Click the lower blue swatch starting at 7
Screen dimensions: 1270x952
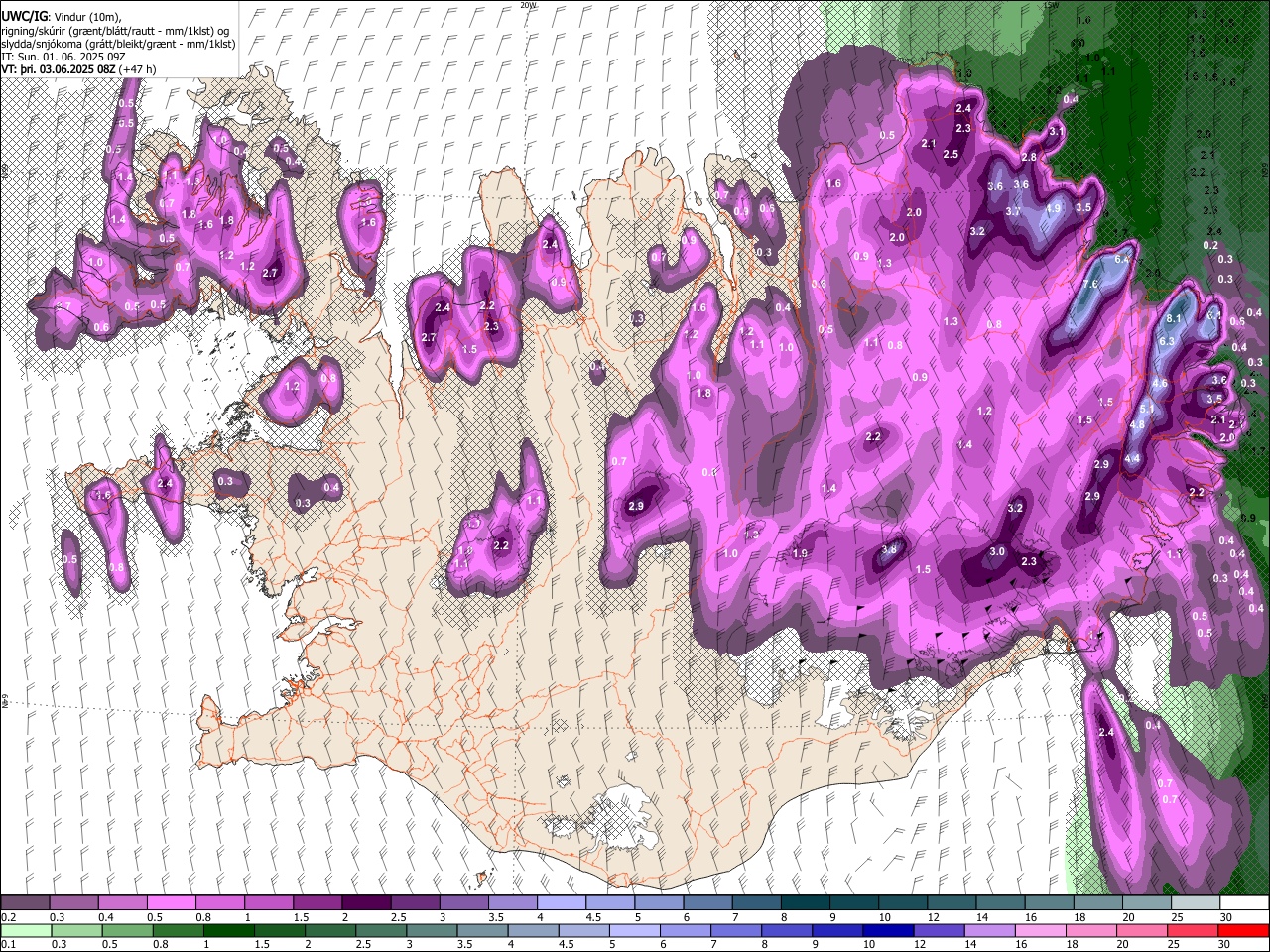pos(736,930)
